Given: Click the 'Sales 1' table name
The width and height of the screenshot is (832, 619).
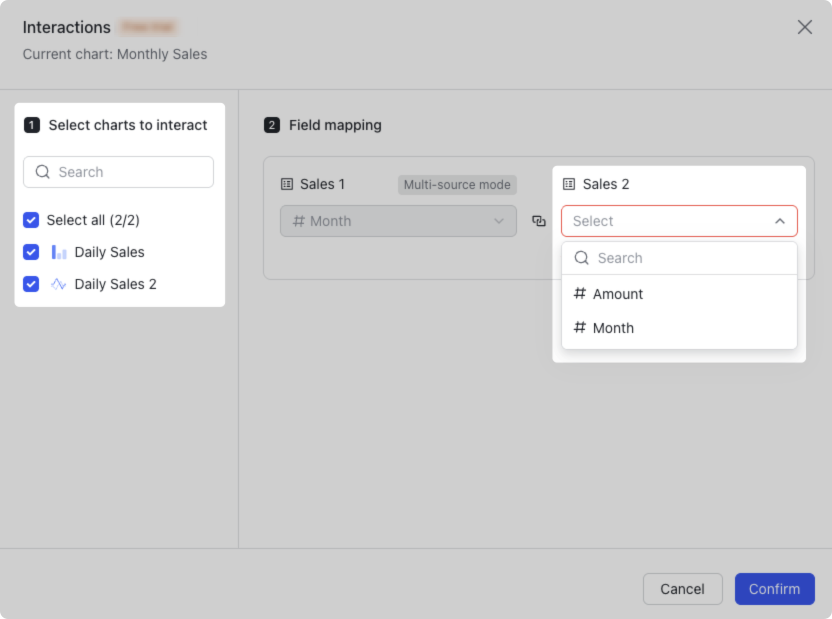Looking at the screenshot, I should coord(322,184).
